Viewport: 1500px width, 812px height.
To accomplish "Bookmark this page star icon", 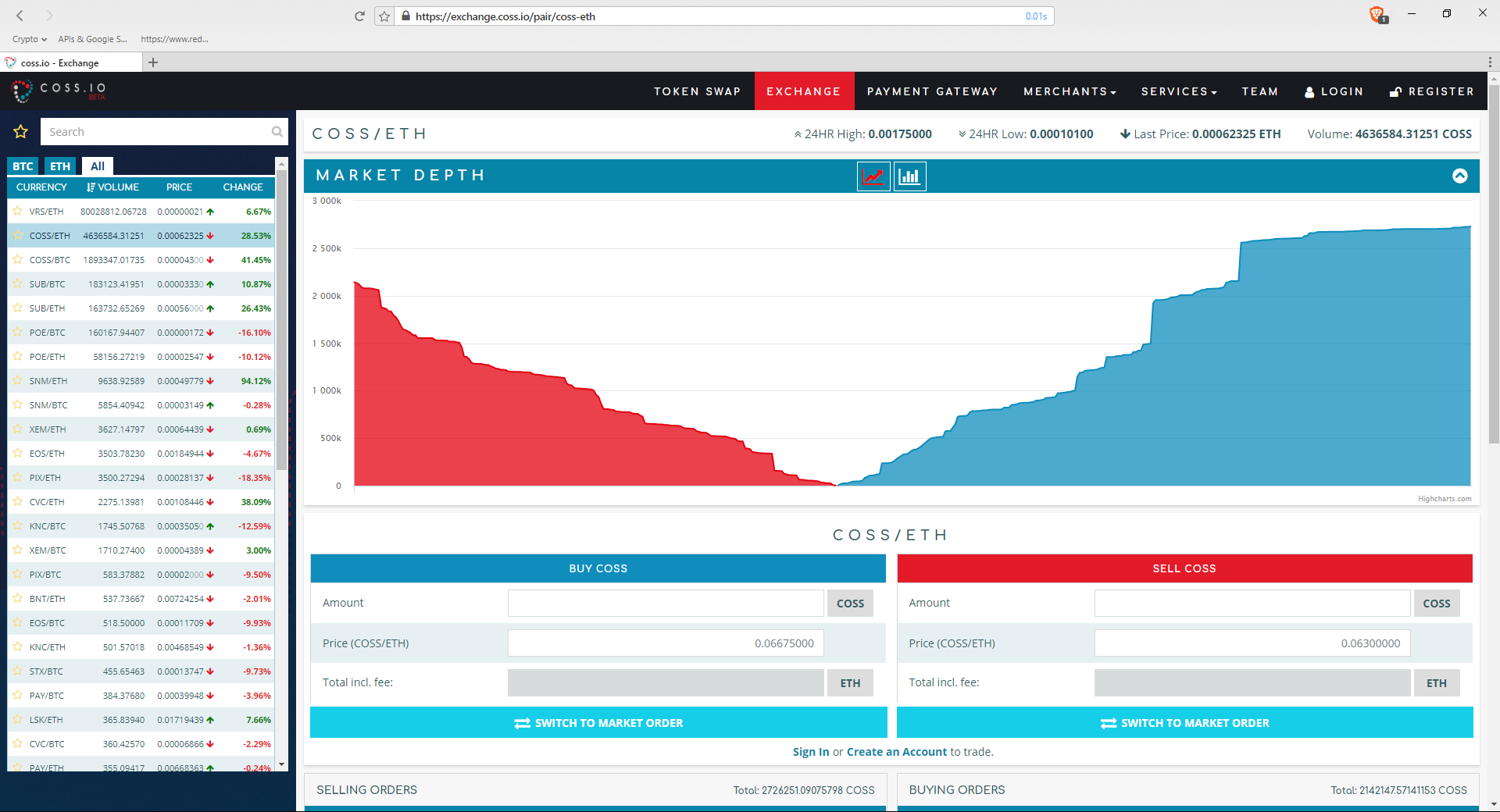I will click(x=384, y=16).
